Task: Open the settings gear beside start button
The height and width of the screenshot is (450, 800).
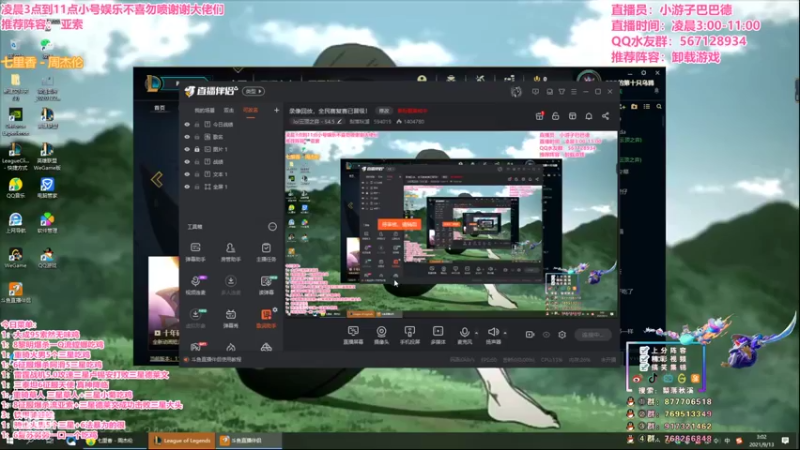Action: click(562, 335)
